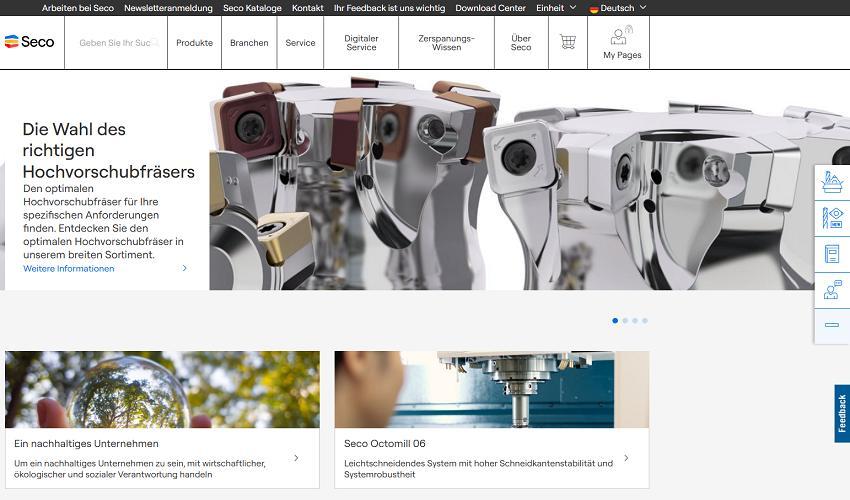Open the Zerspanungs-Wissen menu
The width and height of the screenshot is (850, 500).
(x=446, y=43)
